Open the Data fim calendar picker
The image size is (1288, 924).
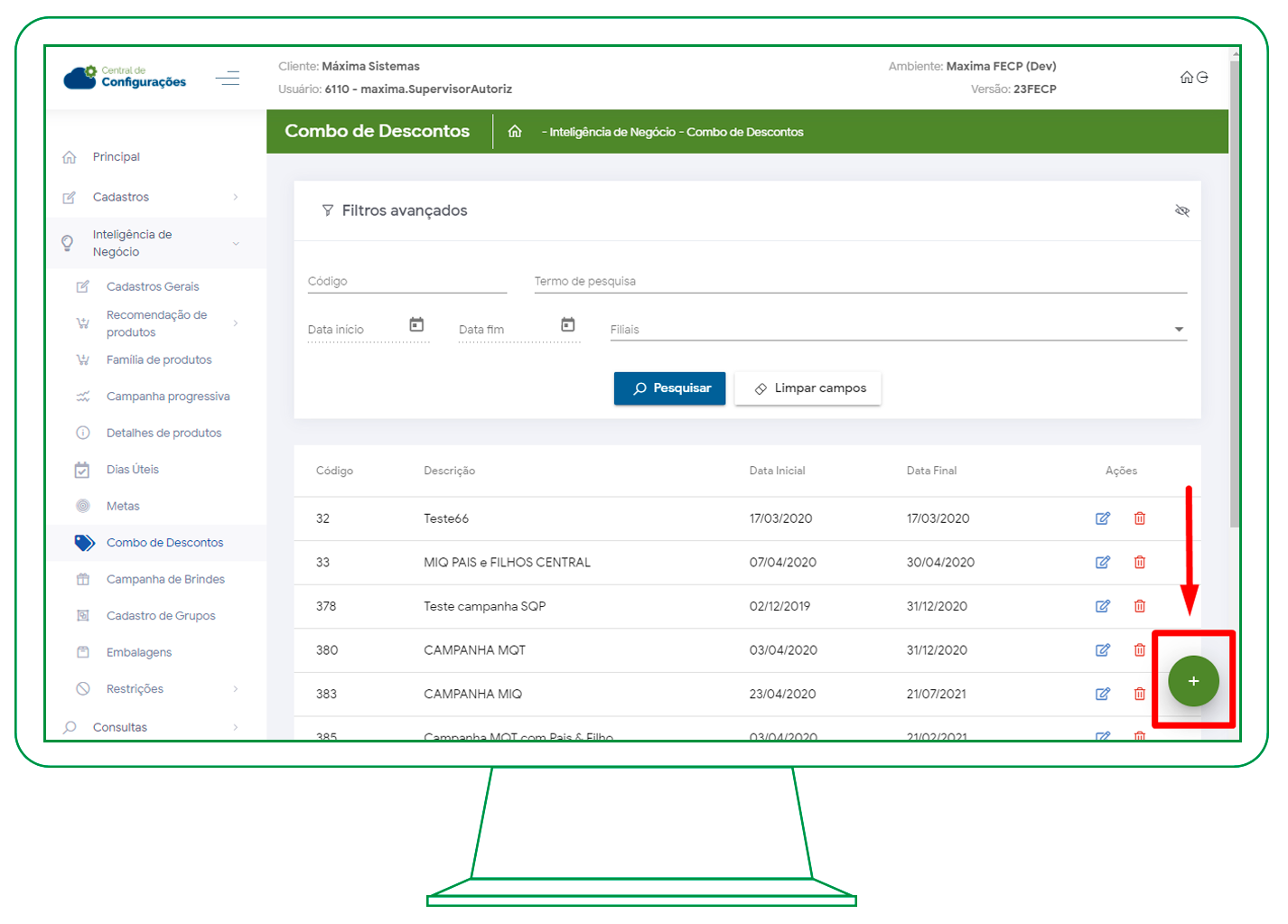point(567,324)
